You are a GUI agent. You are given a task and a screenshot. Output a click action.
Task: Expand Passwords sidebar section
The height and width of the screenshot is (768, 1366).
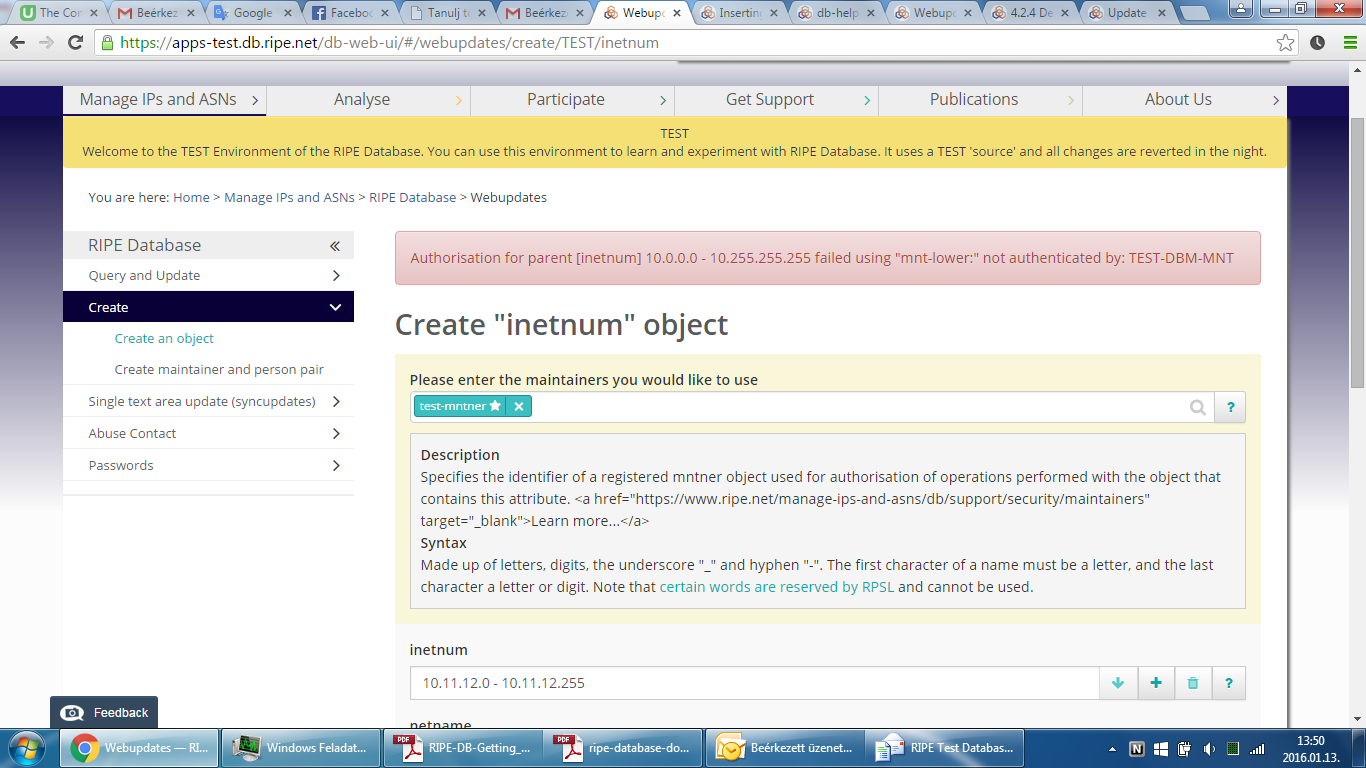[208, 465]
